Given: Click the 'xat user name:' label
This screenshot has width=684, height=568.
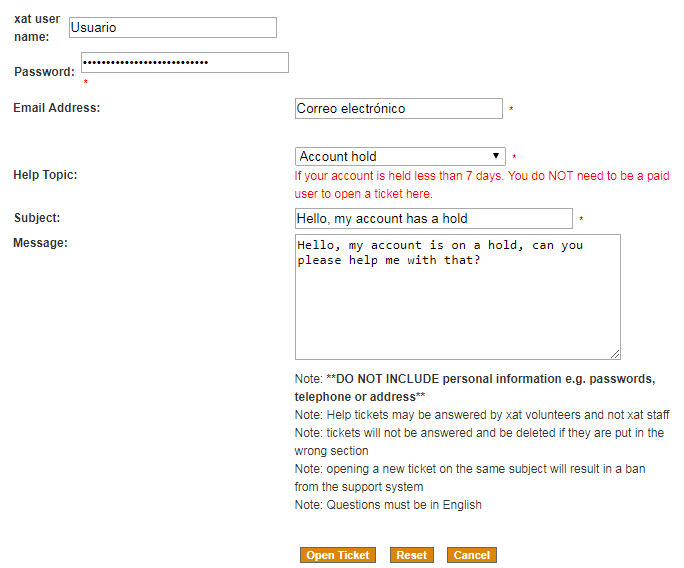Looking at the screenshot, I should 37,27.
